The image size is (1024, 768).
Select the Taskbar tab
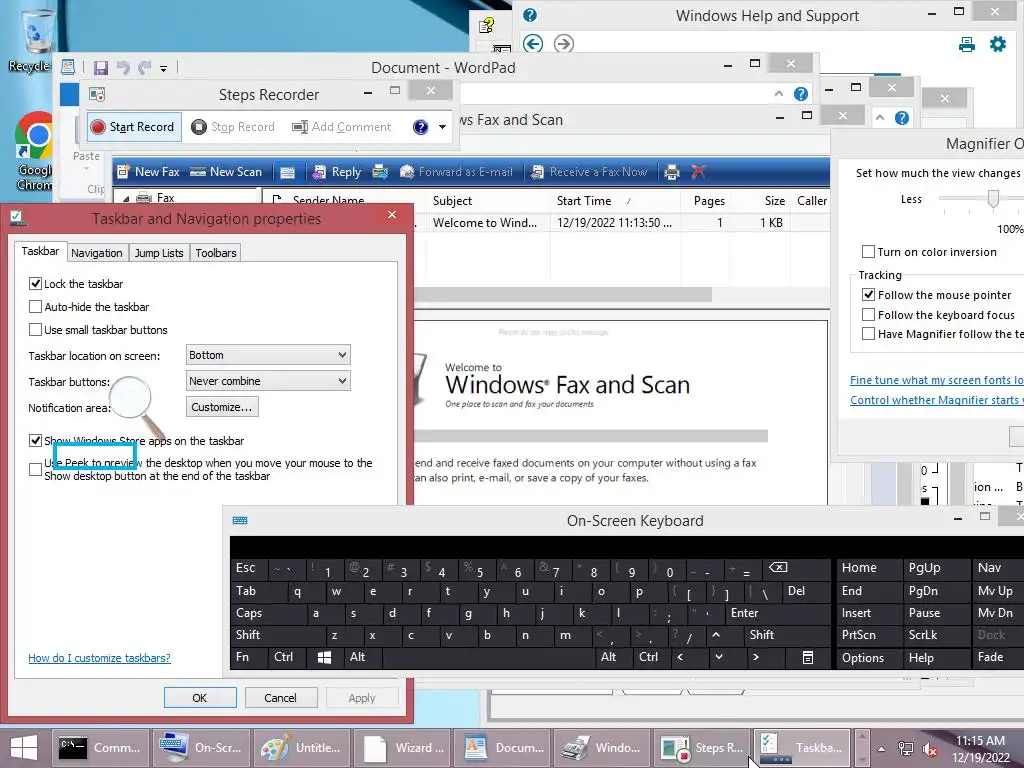click(x=40, y=251)
